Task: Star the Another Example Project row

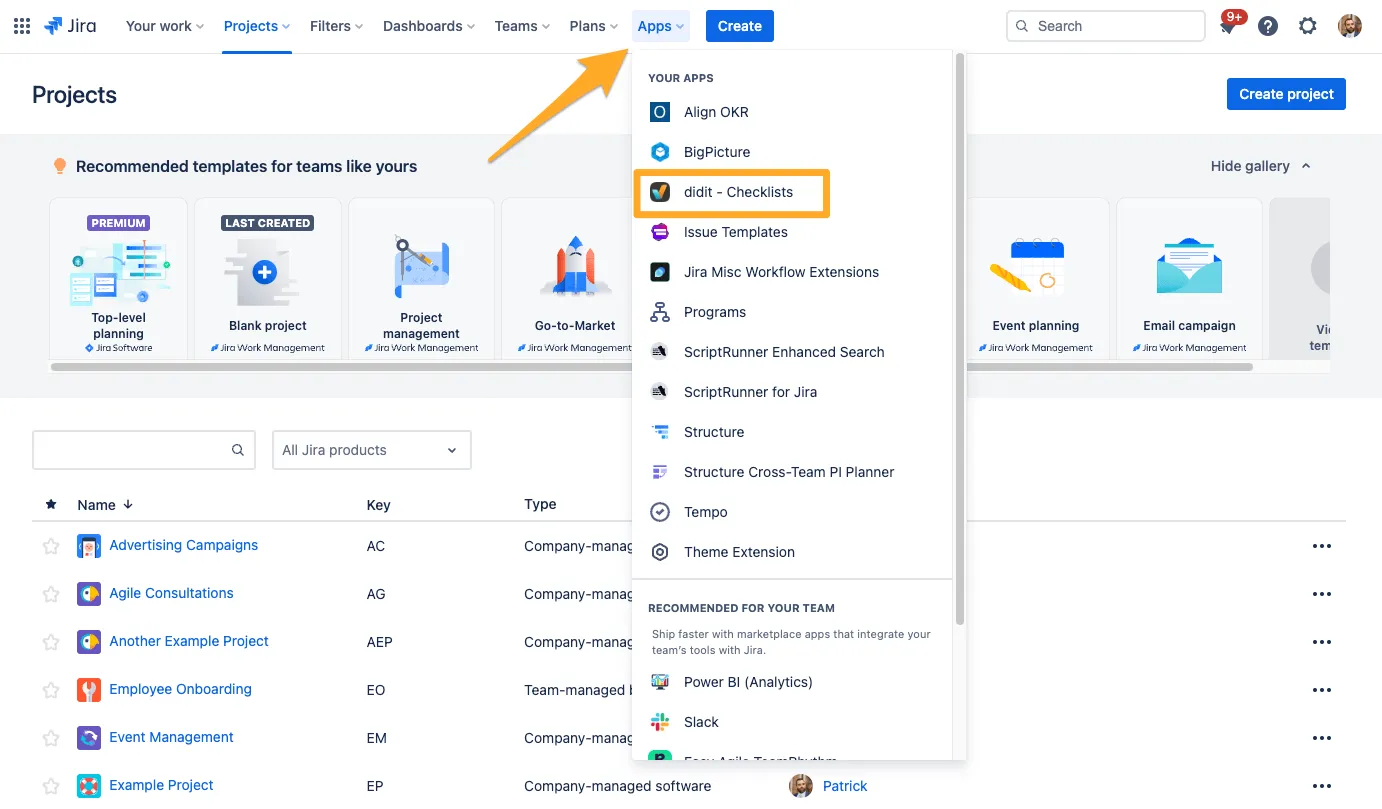Action: (x=51, y=642)
